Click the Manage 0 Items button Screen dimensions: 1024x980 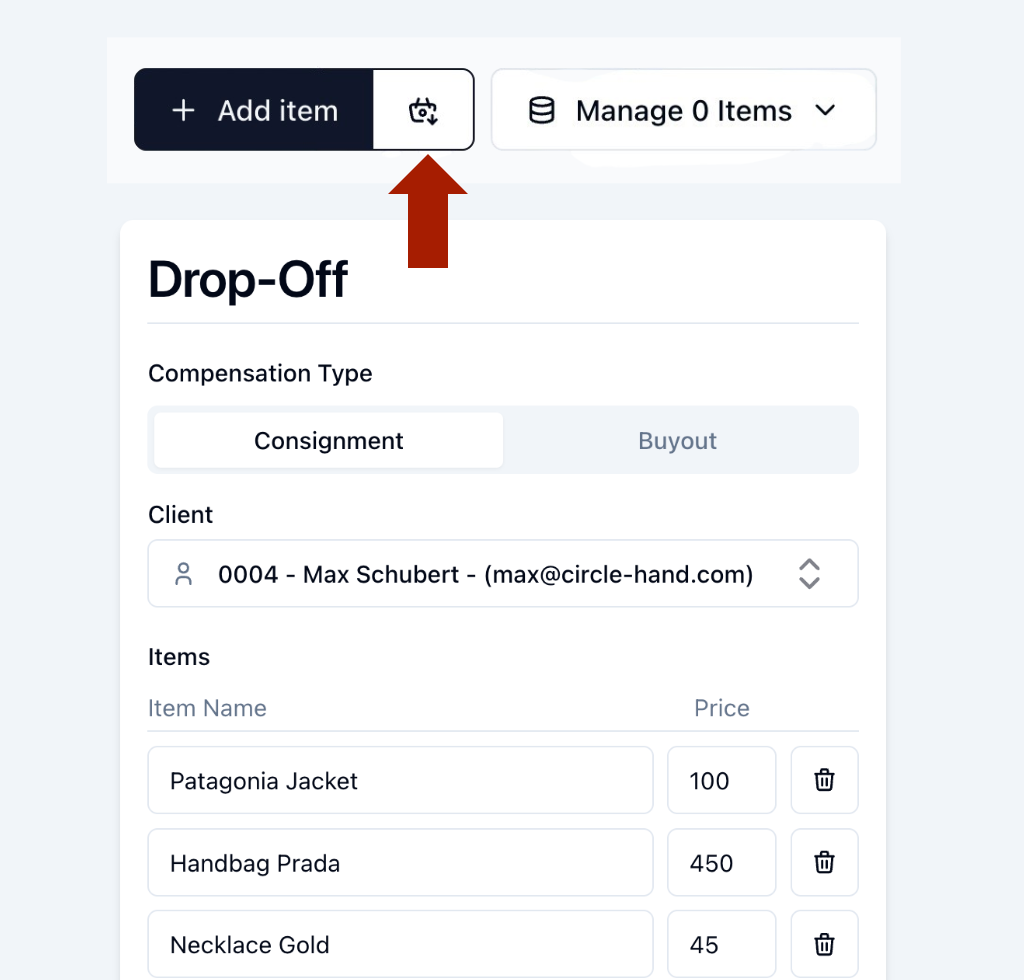pos(684,110)
